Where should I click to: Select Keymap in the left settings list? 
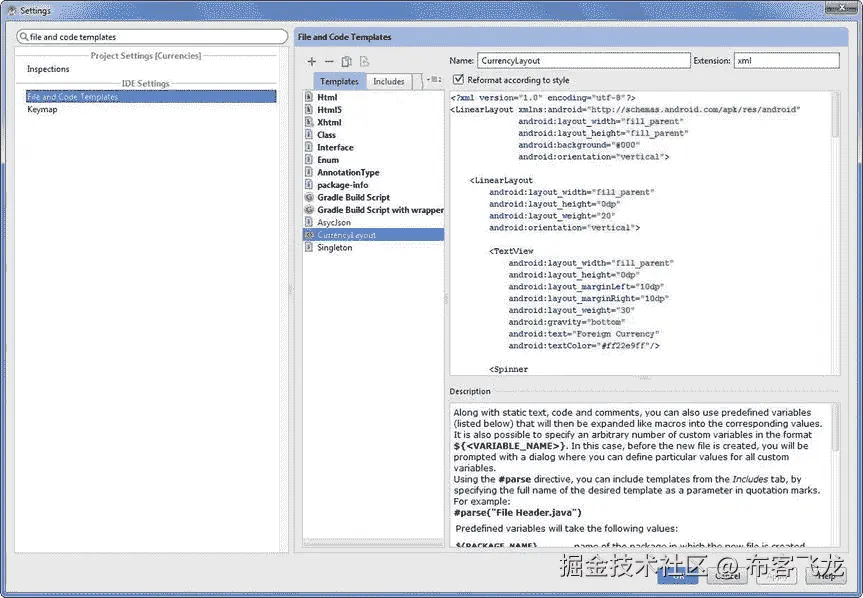[41, 108]
